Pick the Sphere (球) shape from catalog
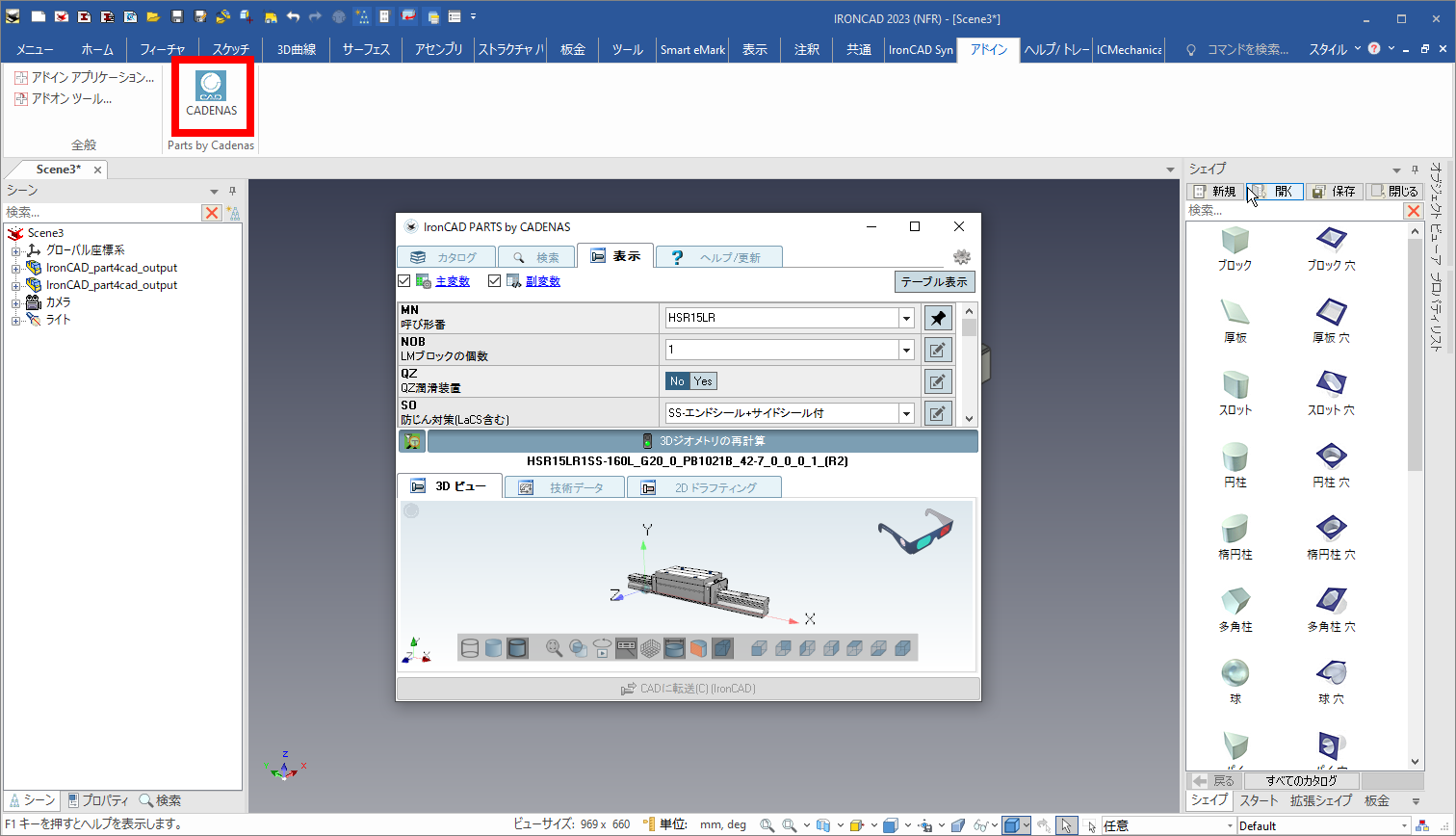 tap(1235, 682)
